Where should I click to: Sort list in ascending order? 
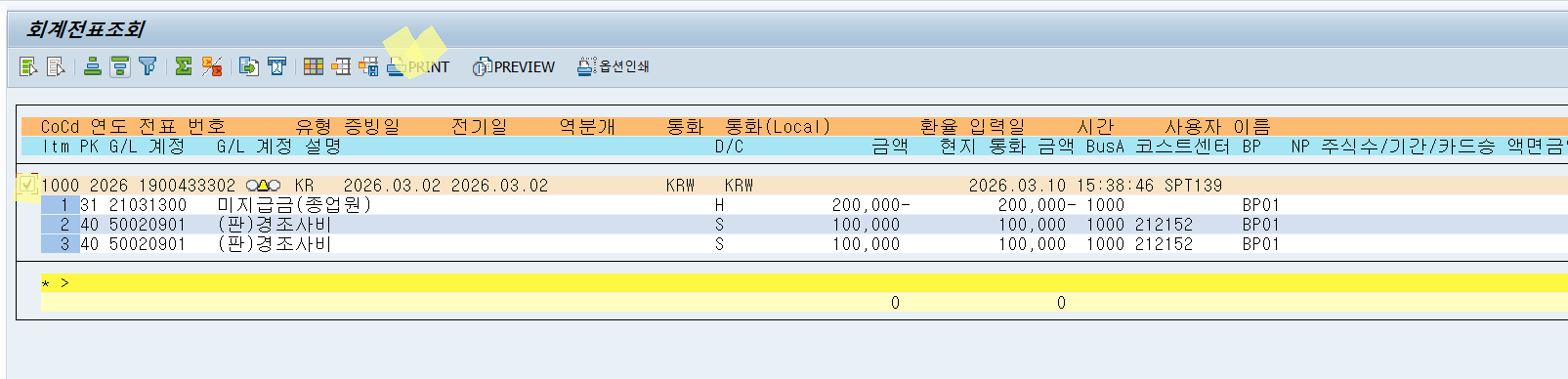click(93, 66)
